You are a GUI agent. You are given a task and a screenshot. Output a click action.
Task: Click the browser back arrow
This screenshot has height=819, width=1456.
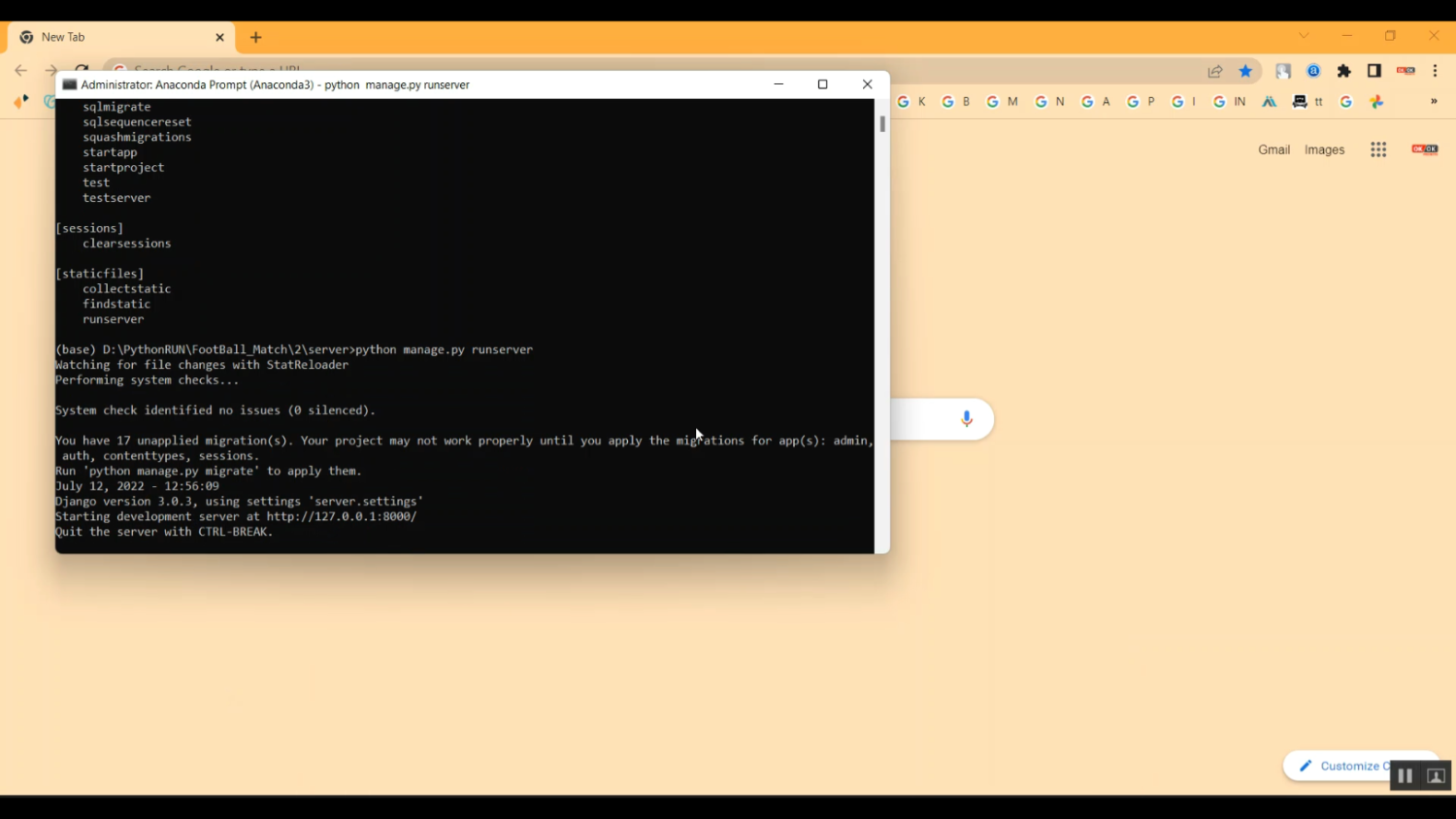[x=20, y=71]
